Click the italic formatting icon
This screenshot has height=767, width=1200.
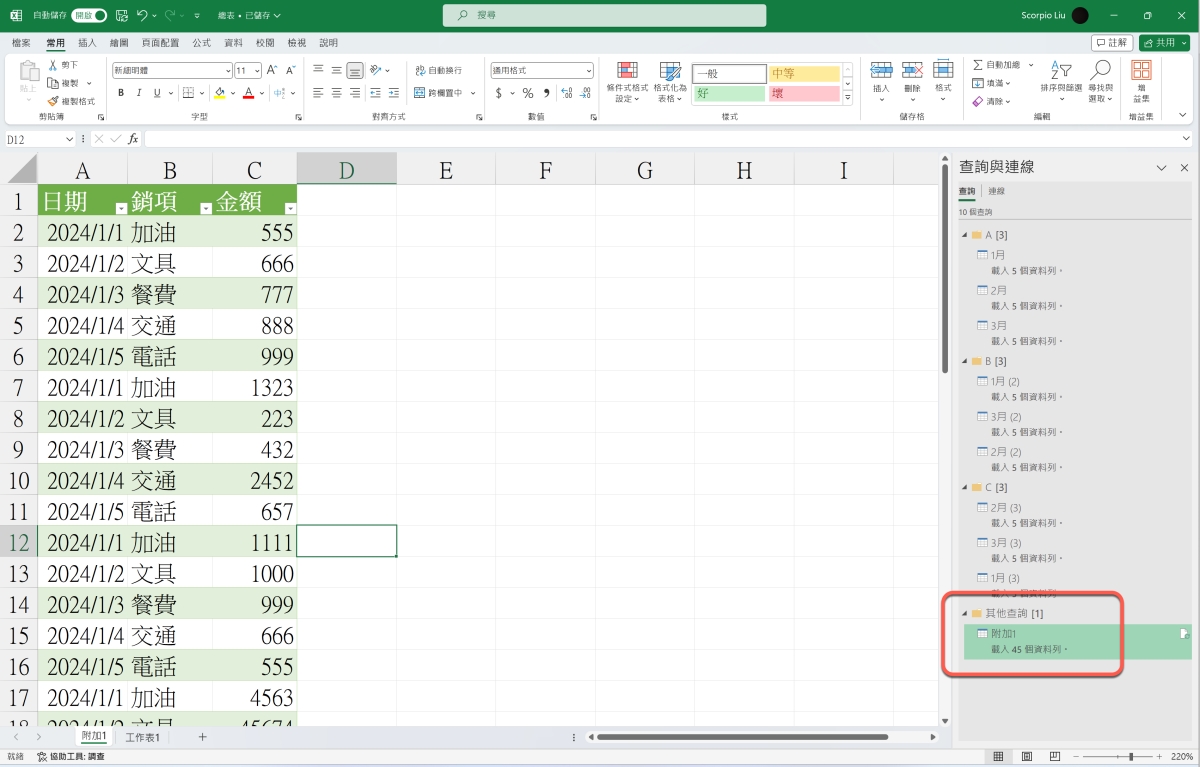pyautogui.click(x=139, y=93)
